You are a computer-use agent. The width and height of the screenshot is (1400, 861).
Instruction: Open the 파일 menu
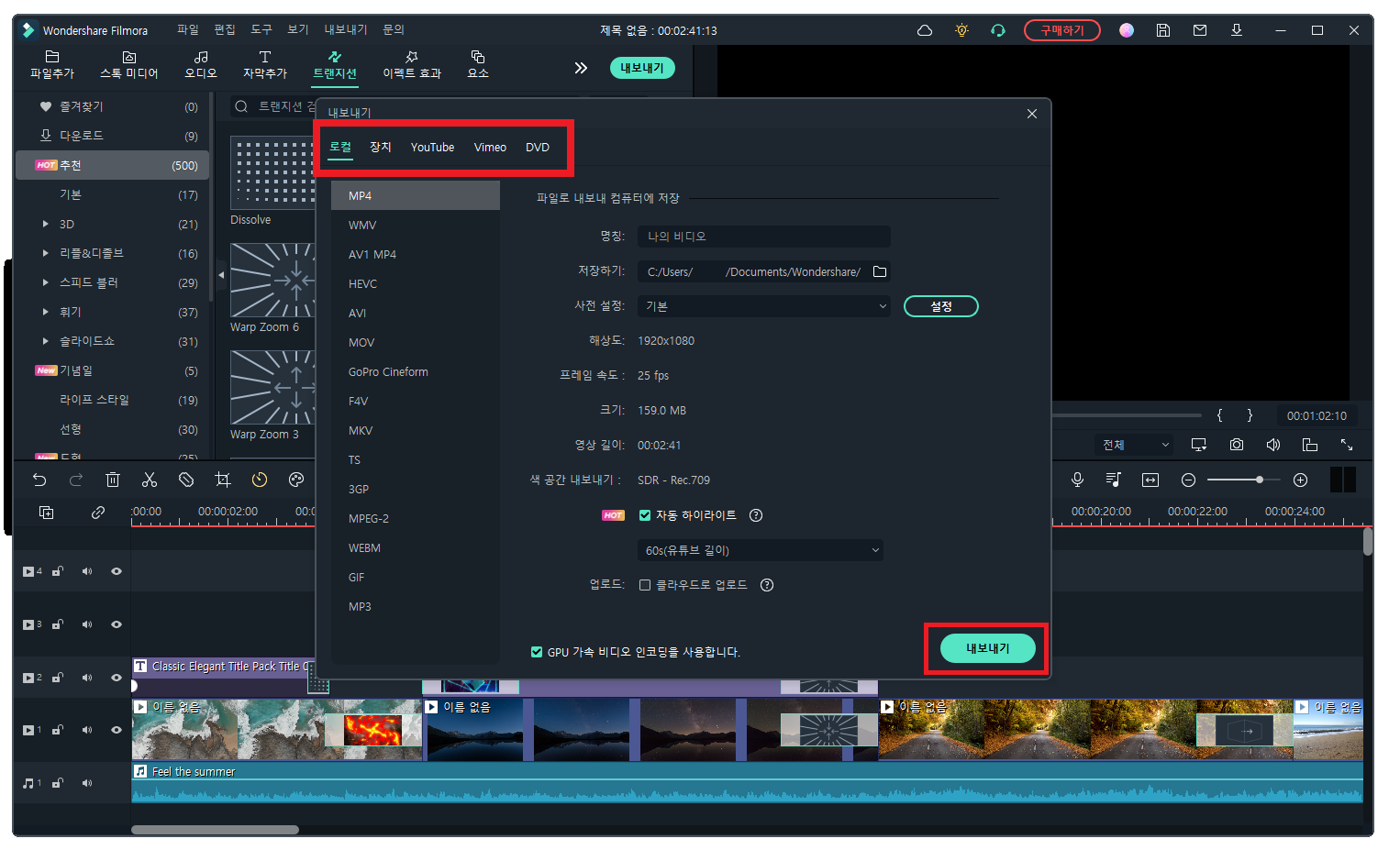188,30
